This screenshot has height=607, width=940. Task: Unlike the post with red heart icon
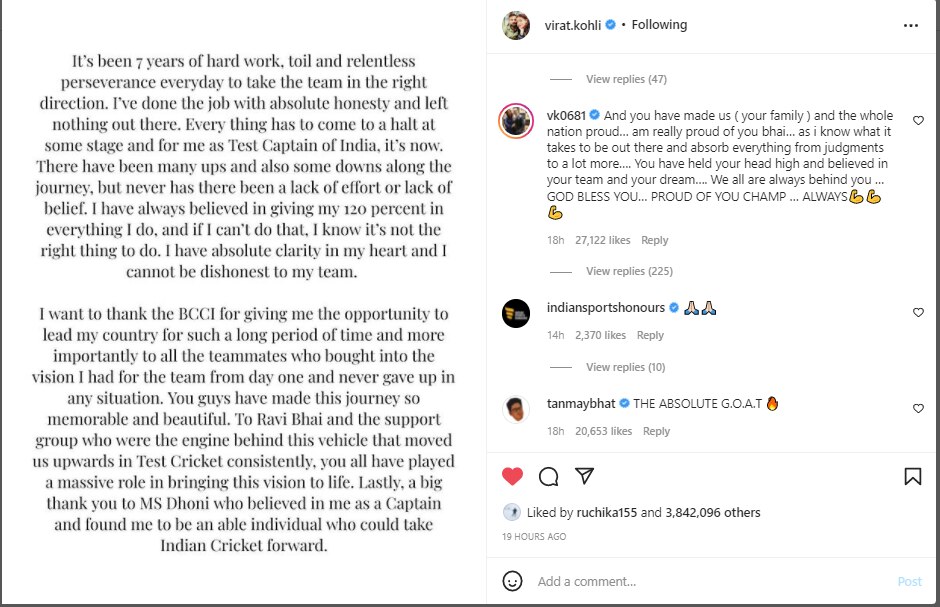(x=512, y=476)
